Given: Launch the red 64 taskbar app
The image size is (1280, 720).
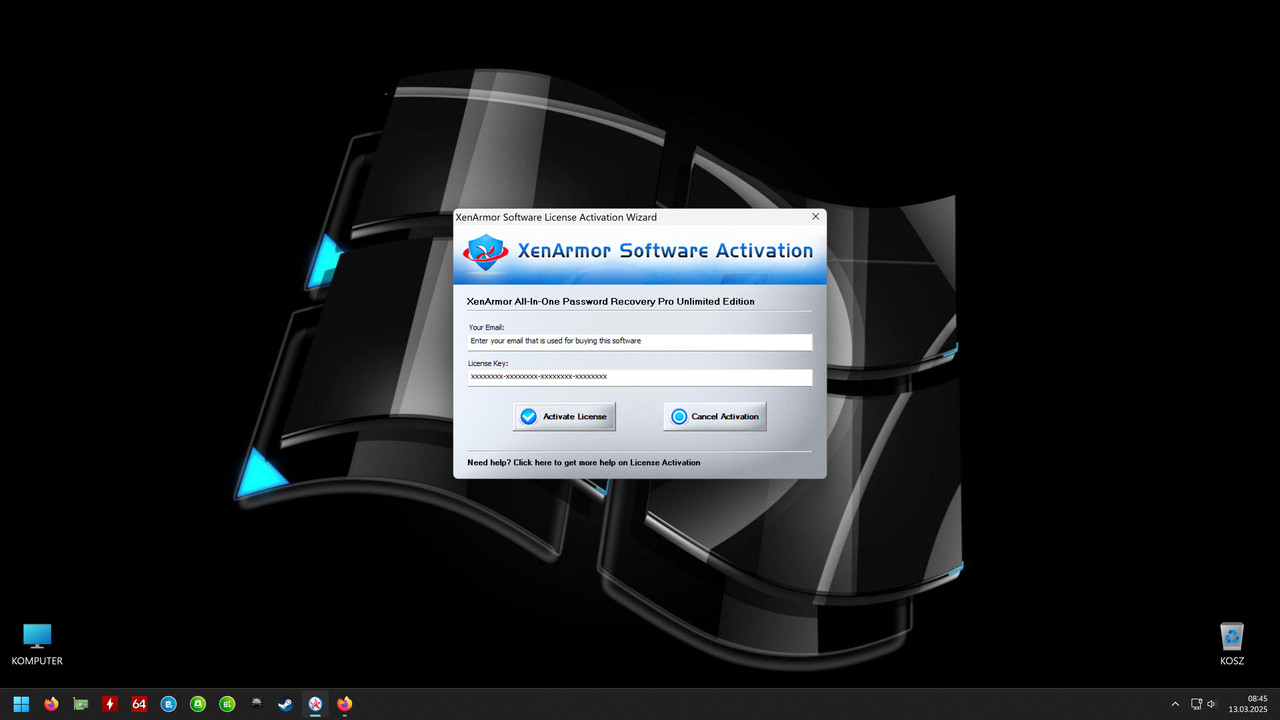Looking at the screenshot, I should (139, 704).
